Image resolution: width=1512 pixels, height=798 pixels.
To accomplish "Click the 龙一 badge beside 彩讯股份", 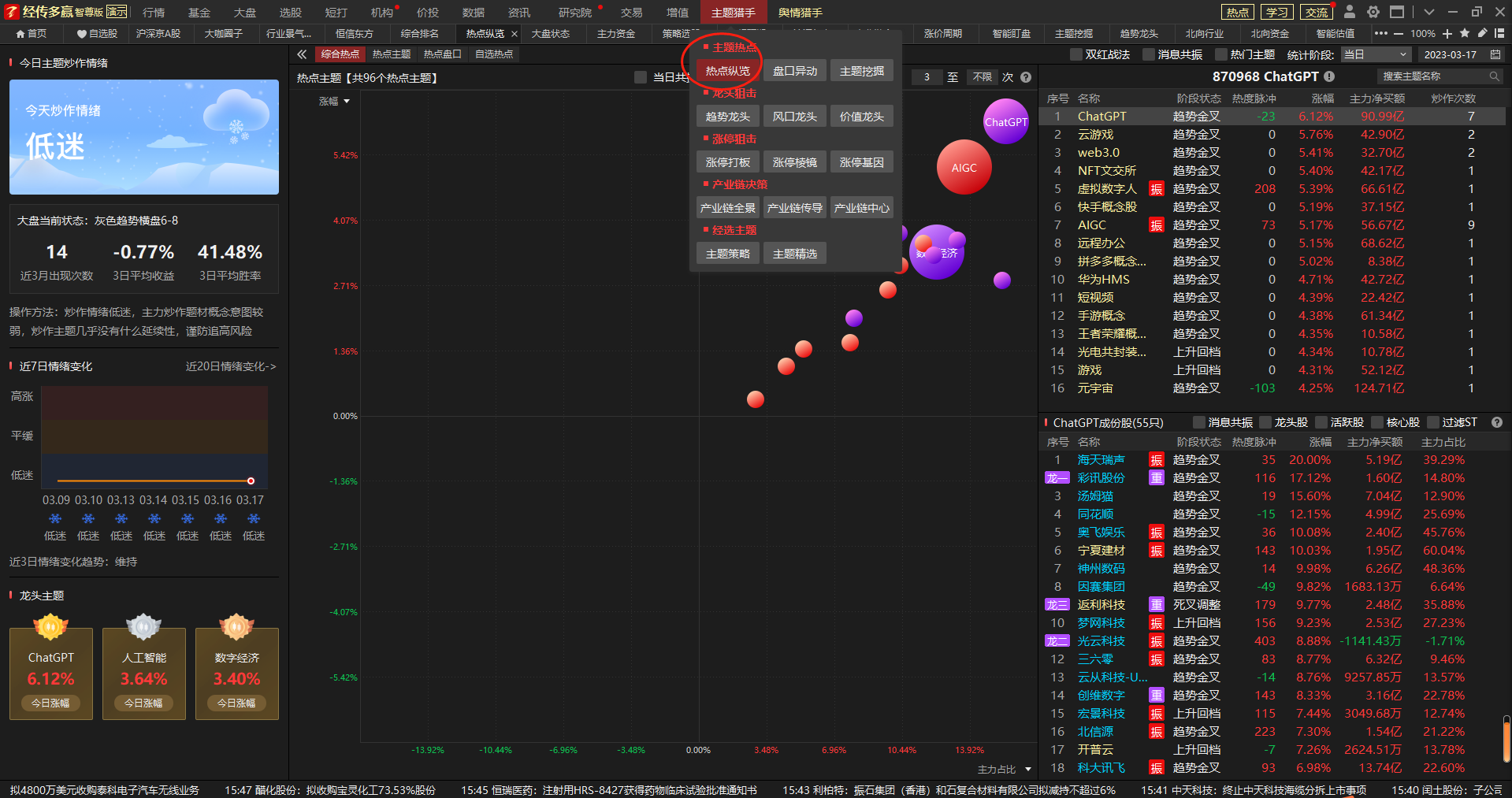I will [x=1057, y=478].
